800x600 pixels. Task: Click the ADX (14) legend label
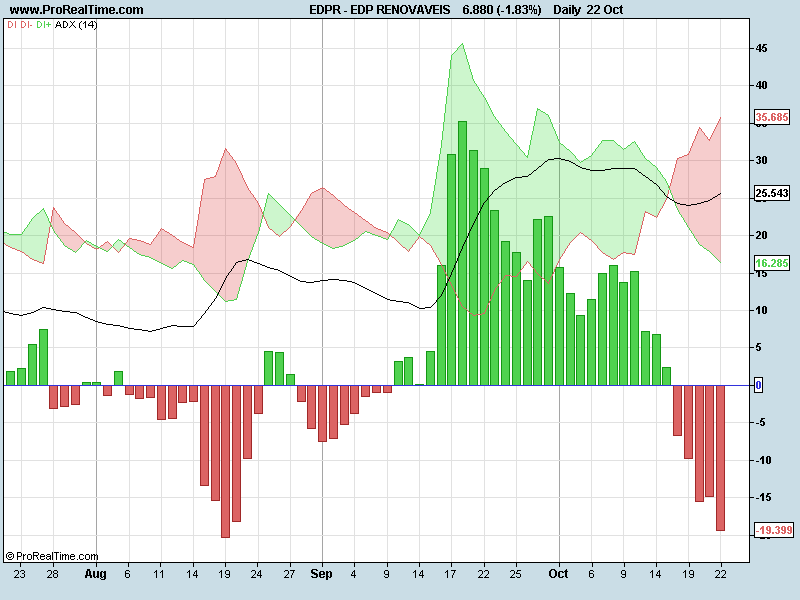pos(76,24)
